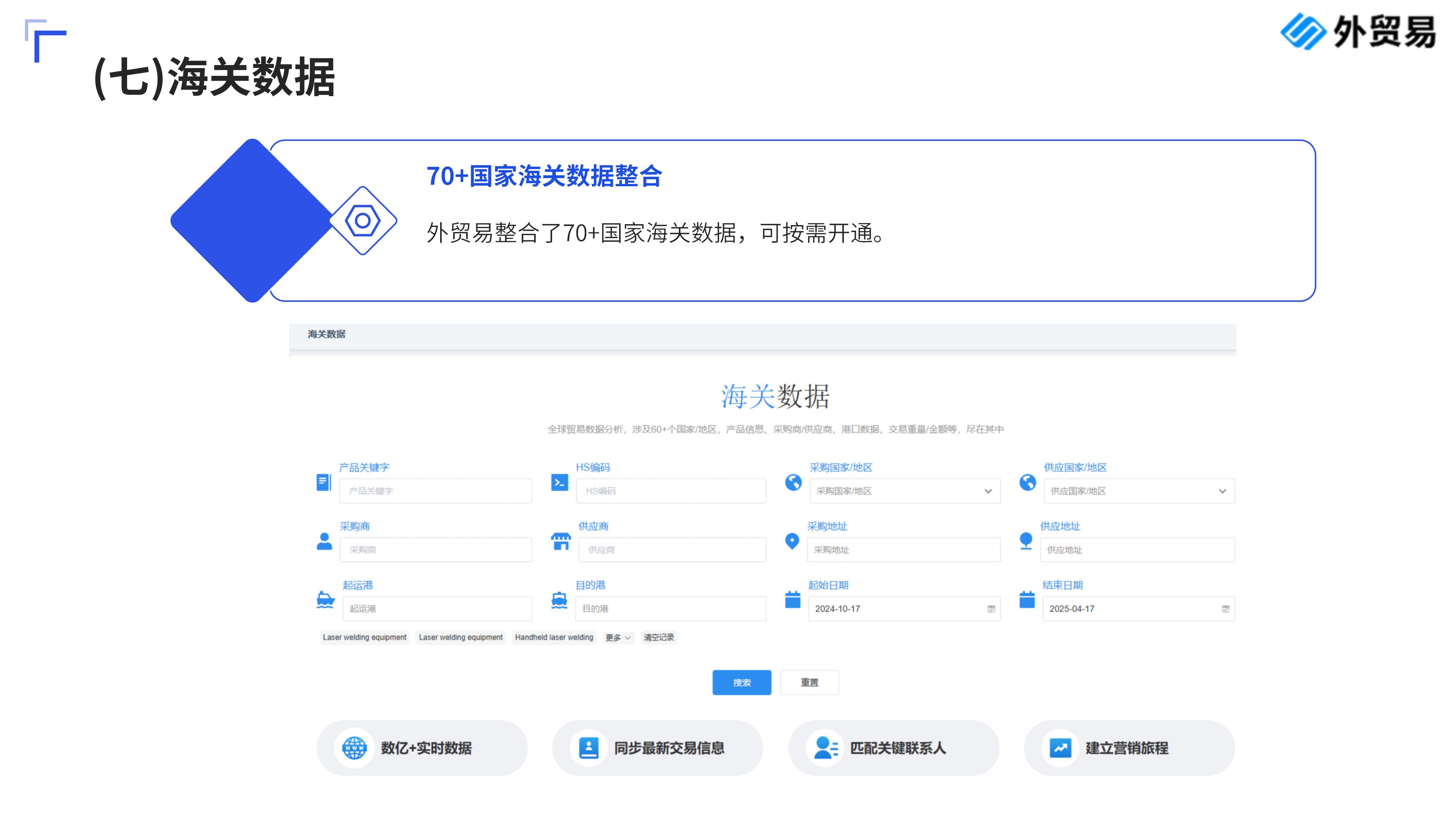
Task: Click the 起始日期 field showing 2024-10-17
Action: [904, 609]
